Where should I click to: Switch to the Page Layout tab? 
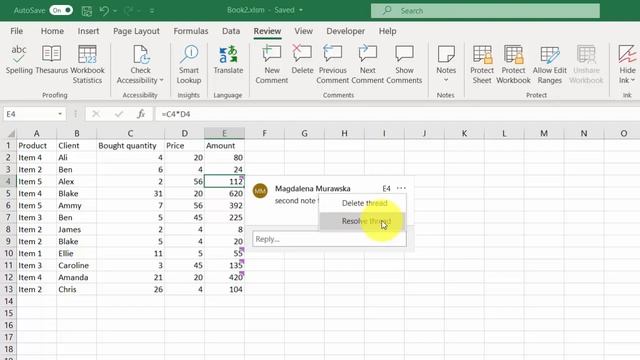pyautogui.click(x=136, y=31)
